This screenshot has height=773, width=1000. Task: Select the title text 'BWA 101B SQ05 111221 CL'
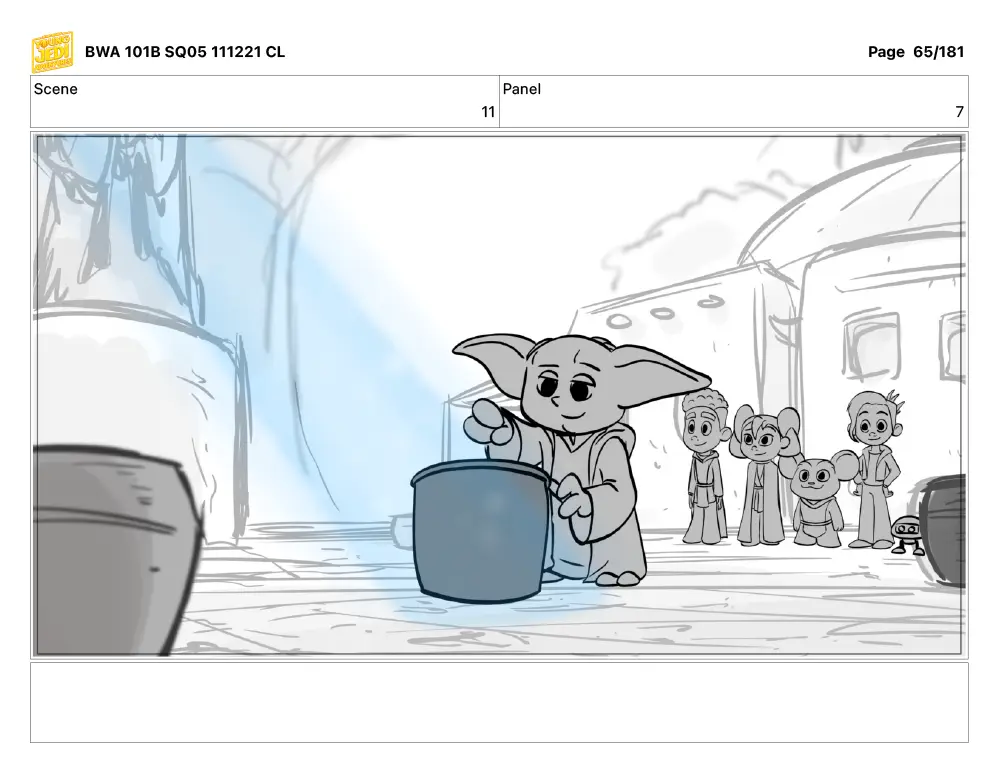[185, 52]
